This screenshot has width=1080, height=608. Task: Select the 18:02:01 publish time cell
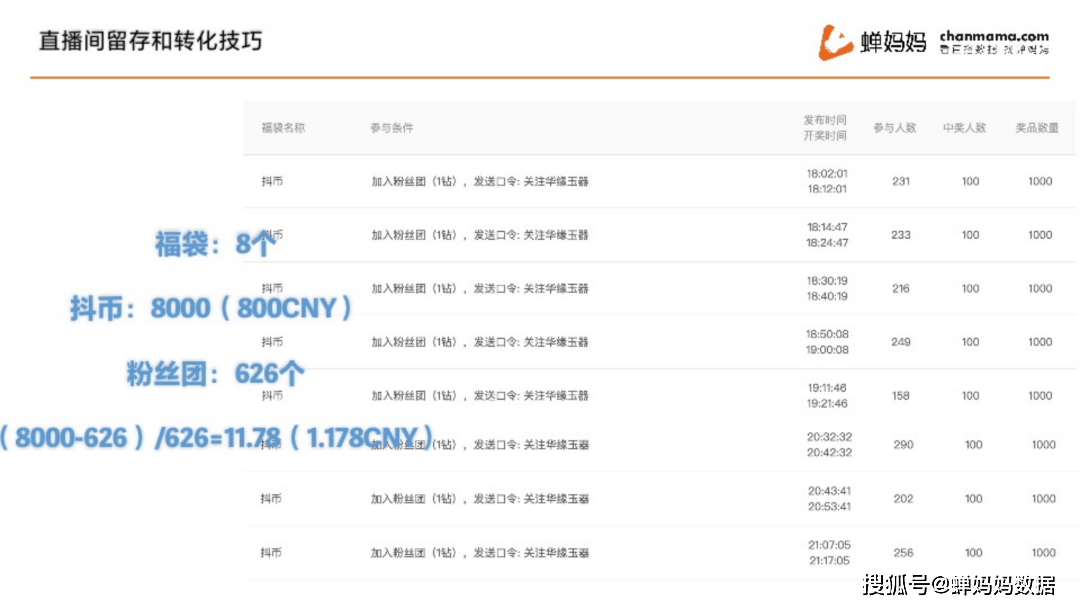click(x=827, y=174)
